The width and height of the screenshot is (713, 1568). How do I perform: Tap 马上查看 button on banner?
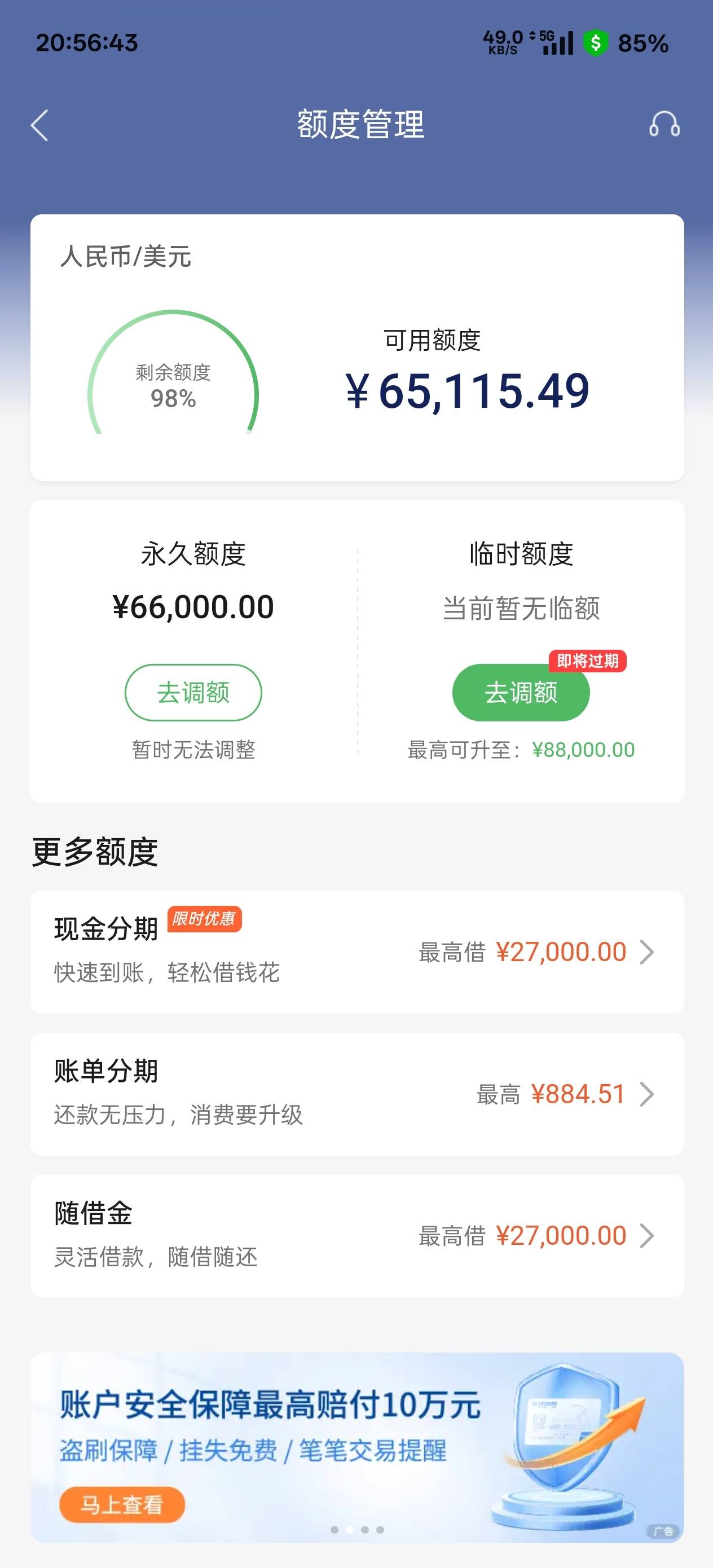[x=122, y=1505]
